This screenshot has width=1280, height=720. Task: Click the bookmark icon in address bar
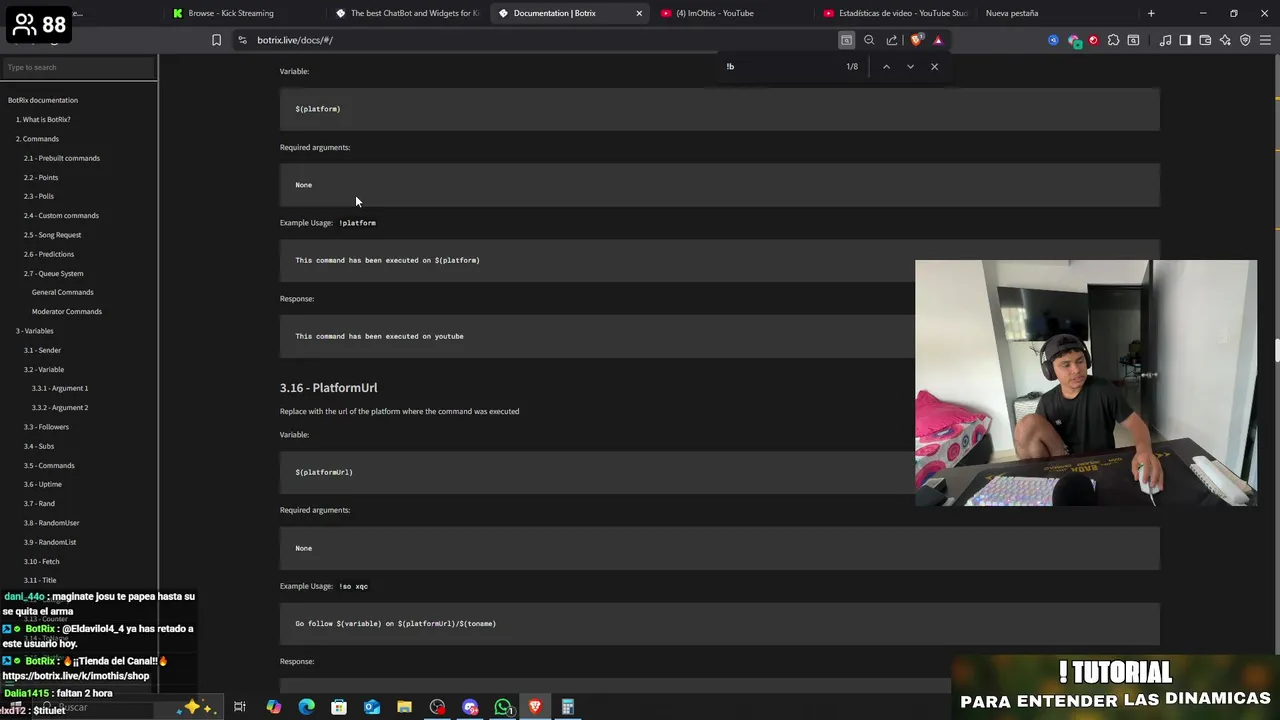pos(216,40)
